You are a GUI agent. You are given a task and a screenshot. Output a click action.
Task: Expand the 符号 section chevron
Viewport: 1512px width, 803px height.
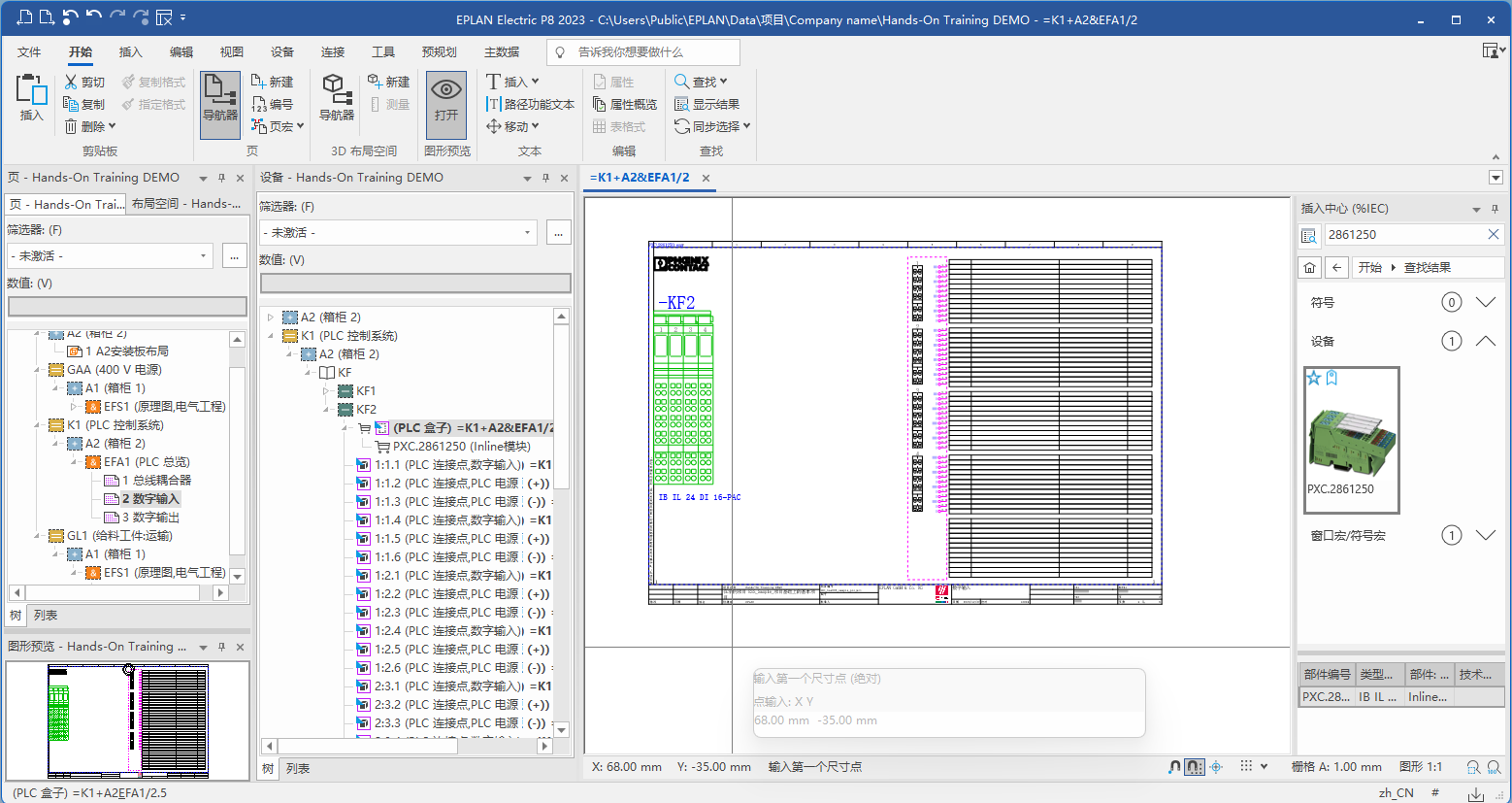click(1486, 302)
